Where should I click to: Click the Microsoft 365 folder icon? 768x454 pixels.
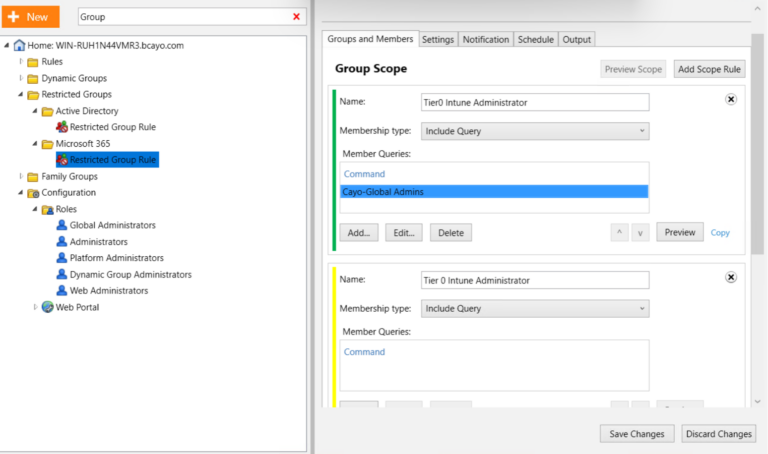(x=48, y=144)
